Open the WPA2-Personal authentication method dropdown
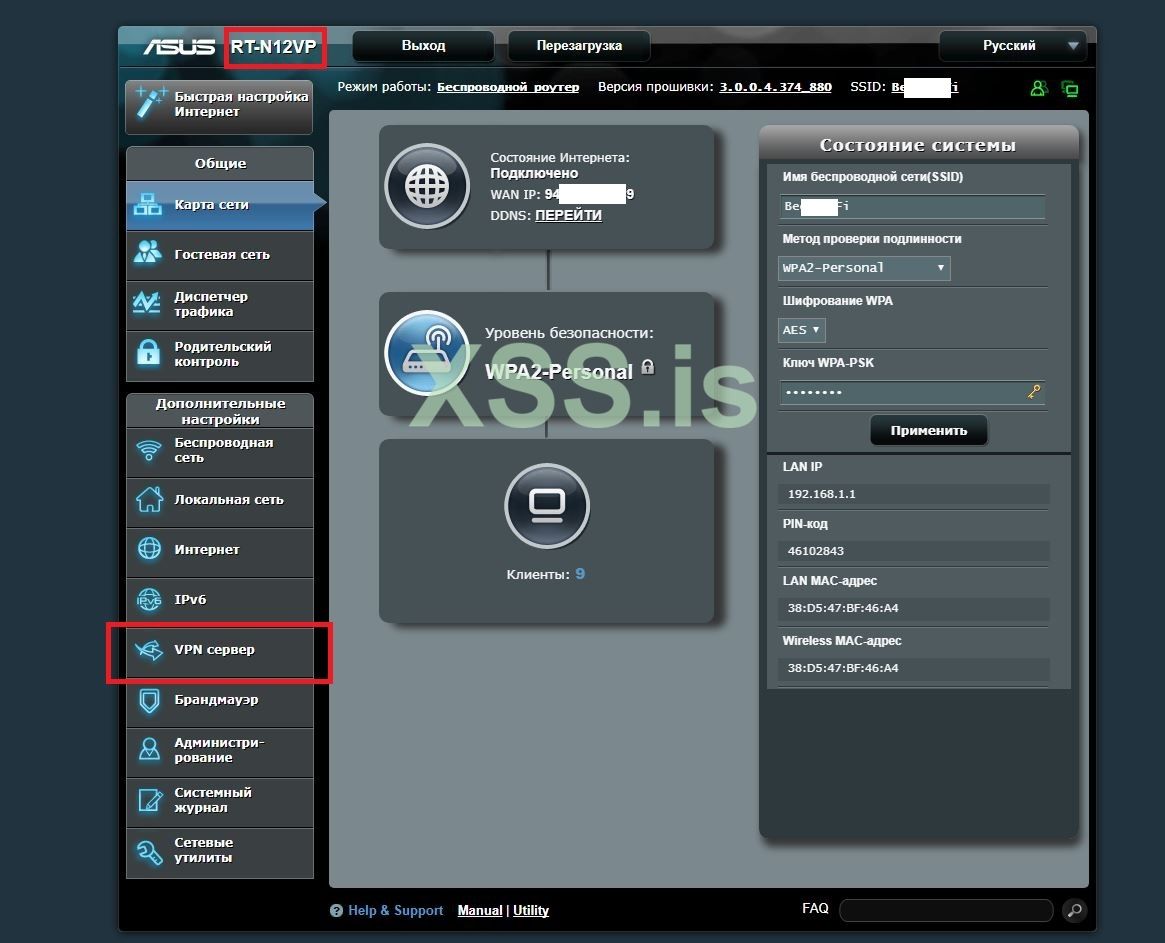 [x=864, y=268]
